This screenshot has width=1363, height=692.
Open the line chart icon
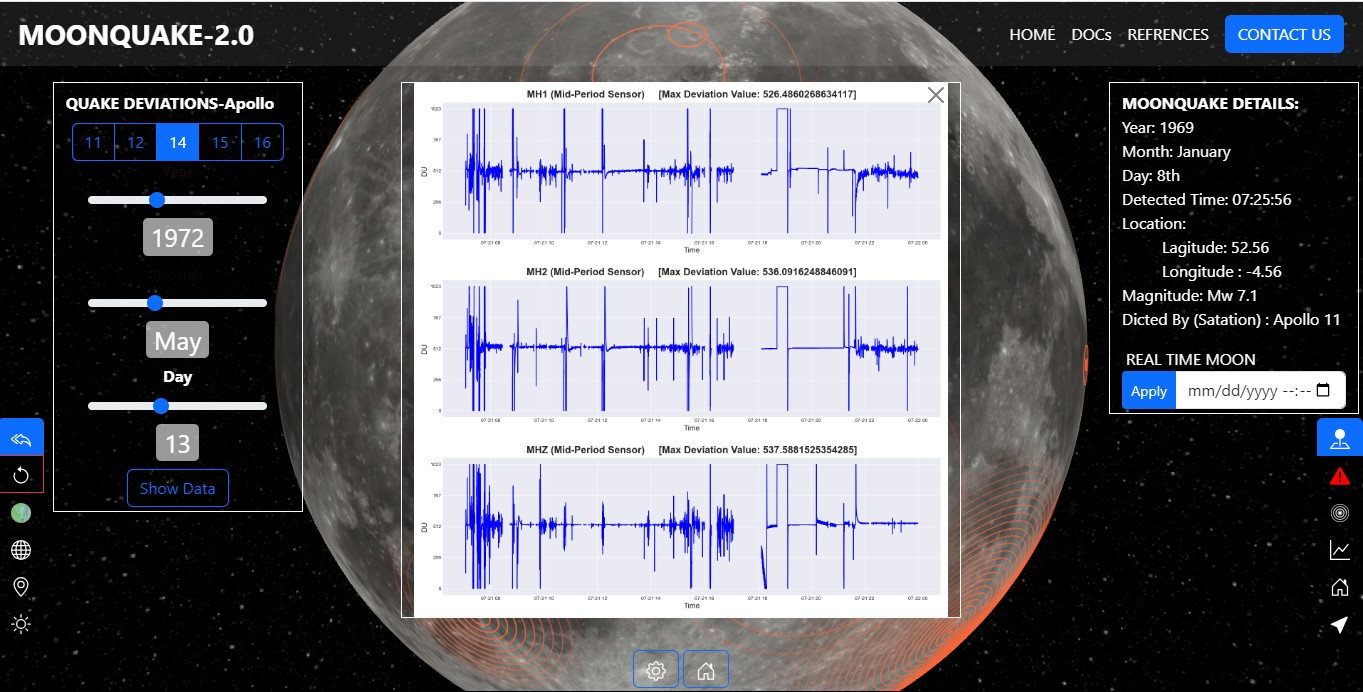pyautogui.click(x=1340, y=550)
